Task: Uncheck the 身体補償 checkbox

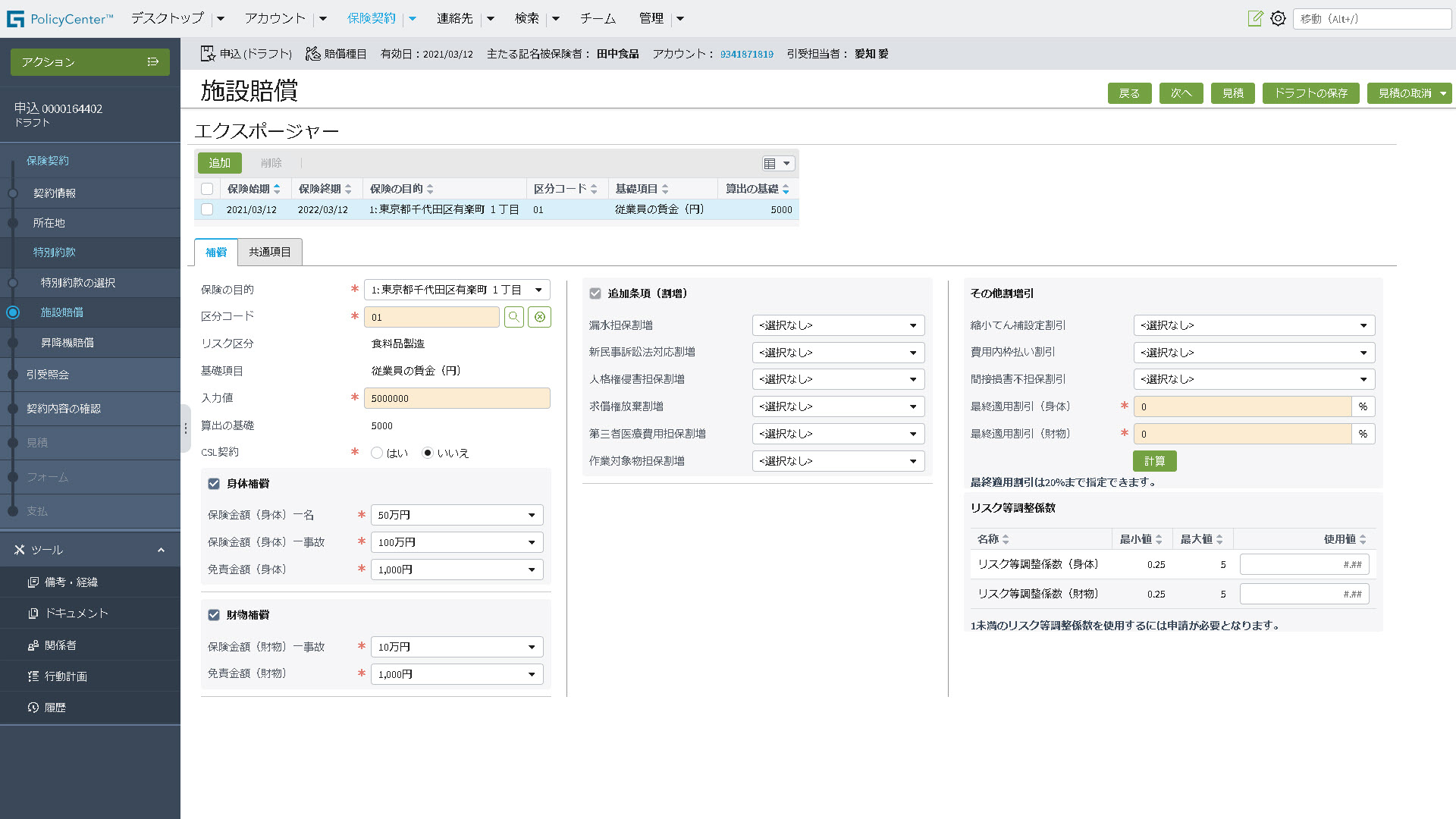Action: [214, 484]
